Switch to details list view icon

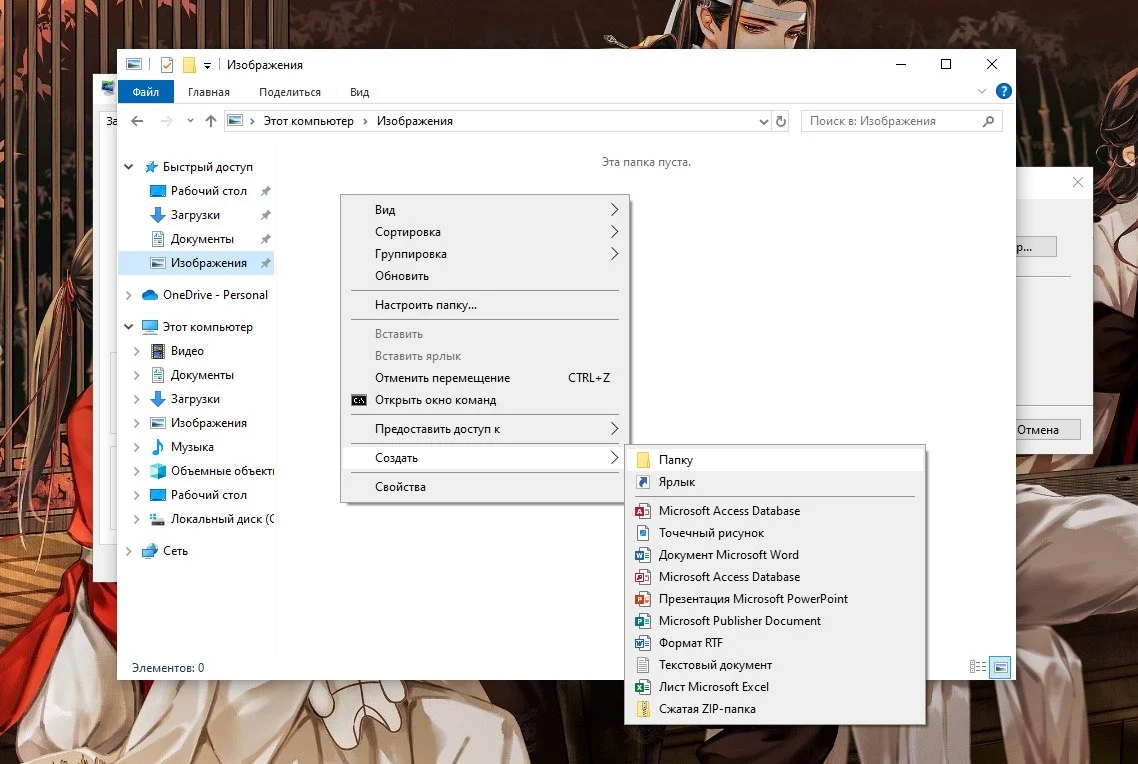(x=978, y=667)
